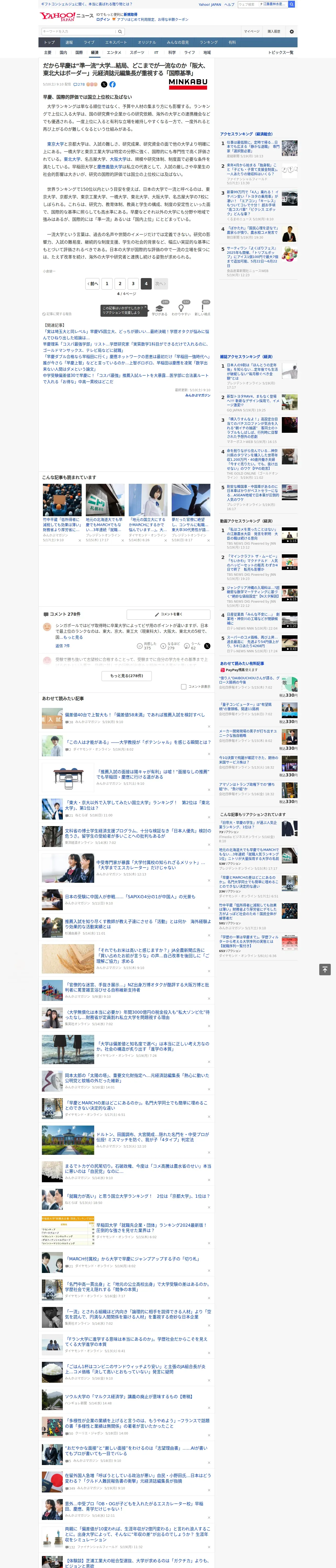This screenshot has height=1568, width=336.
Task: Open 日本の受験に中国人が参戦 article link
Action: (130, 896)
